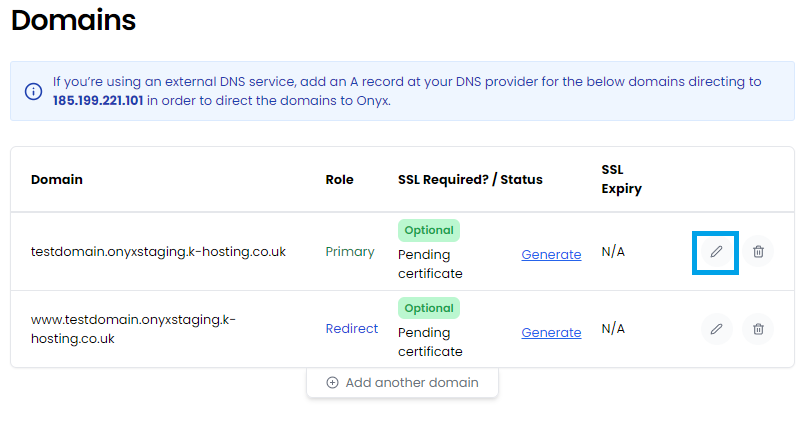
Task: Click Optional badge on primary domain
Action: click(x=429, y=230)
